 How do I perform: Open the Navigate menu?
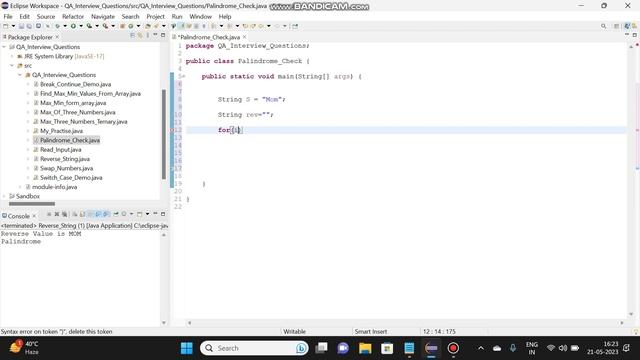click(102, 16)
